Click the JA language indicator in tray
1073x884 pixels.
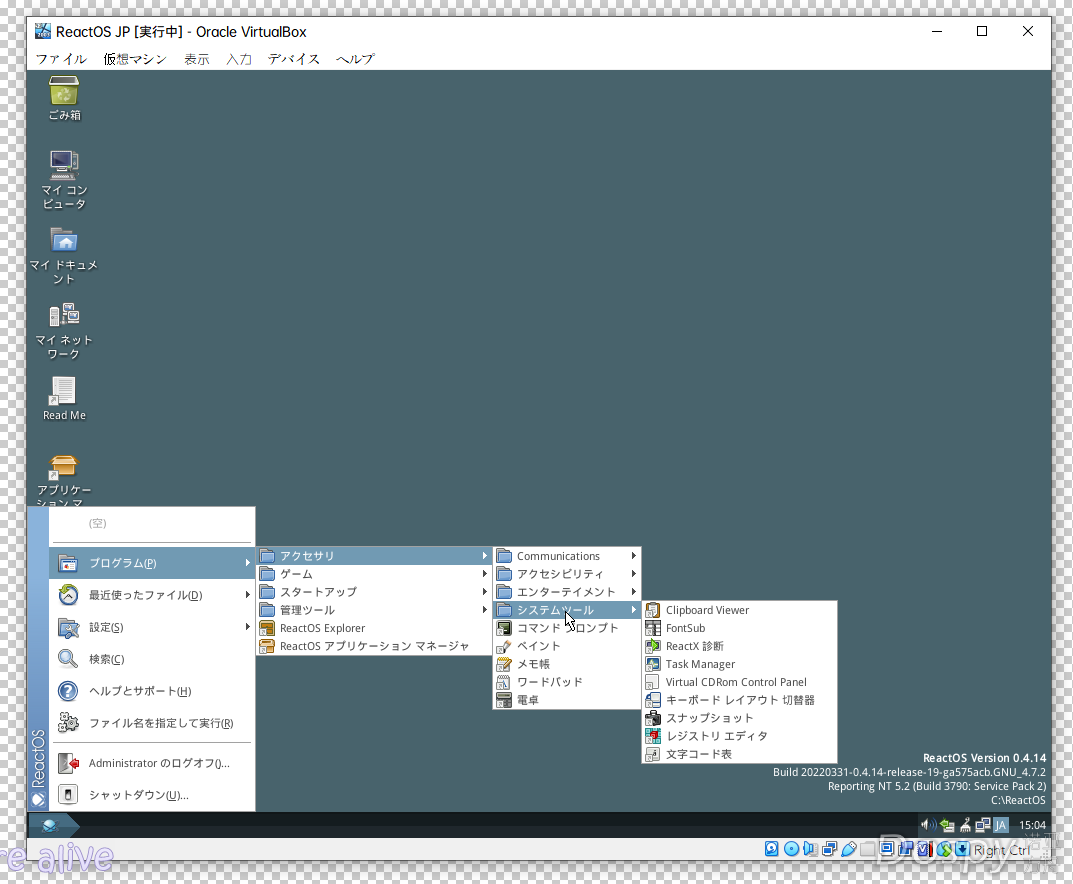point(1000,825)
